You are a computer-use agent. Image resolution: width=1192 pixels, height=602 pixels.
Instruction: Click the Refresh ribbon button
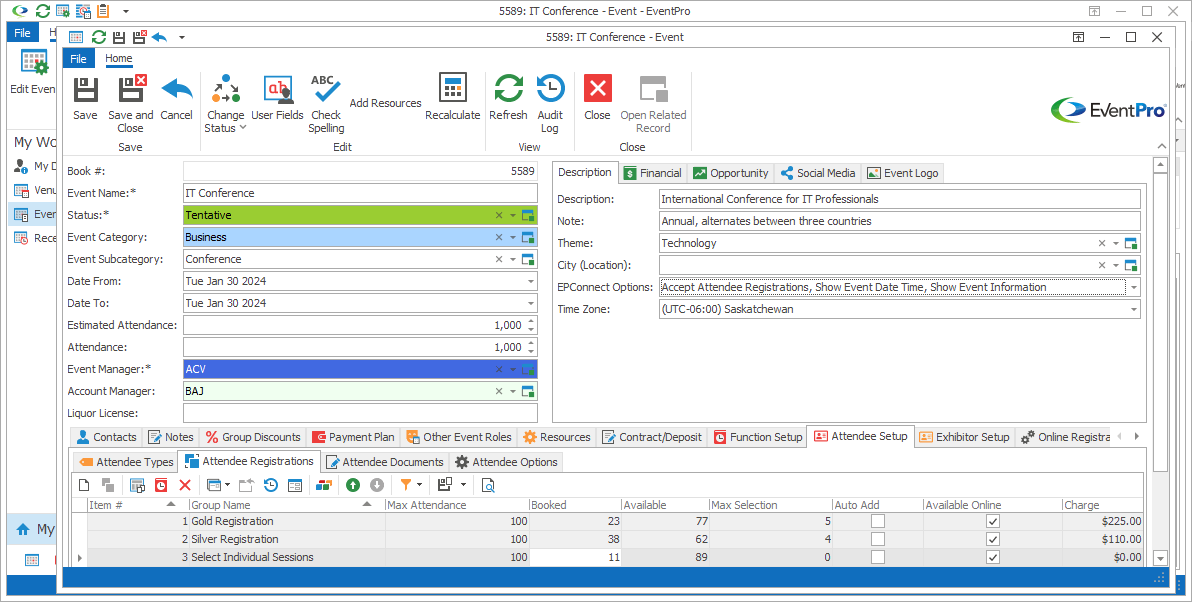(x=508, y=97)
